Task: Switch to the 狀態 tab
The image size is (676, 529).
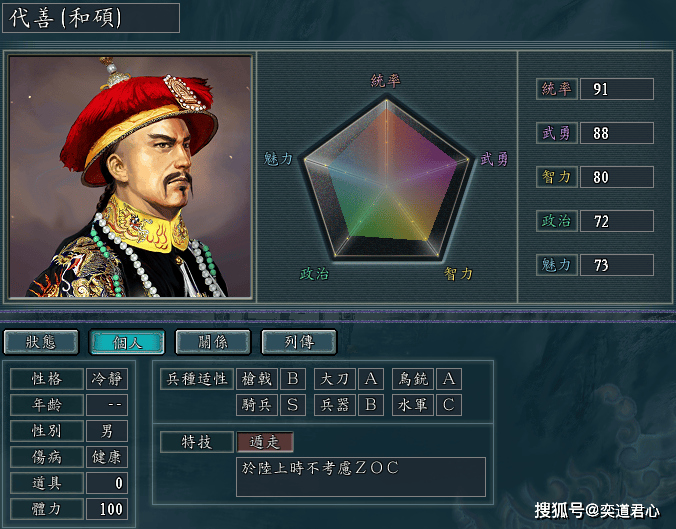Action: pyautogui.click(x=41, y=342)
